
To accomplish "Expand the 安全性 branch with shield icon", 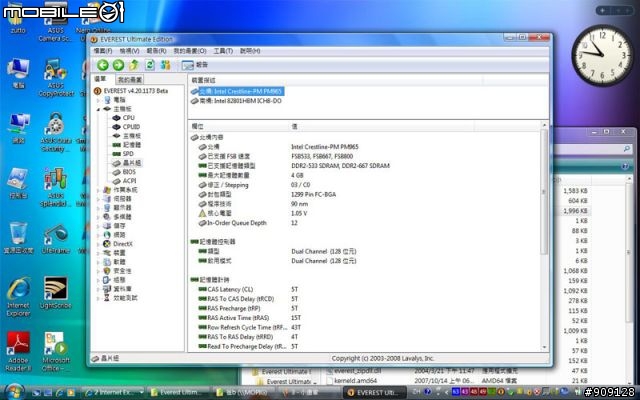I will [98, 271].
